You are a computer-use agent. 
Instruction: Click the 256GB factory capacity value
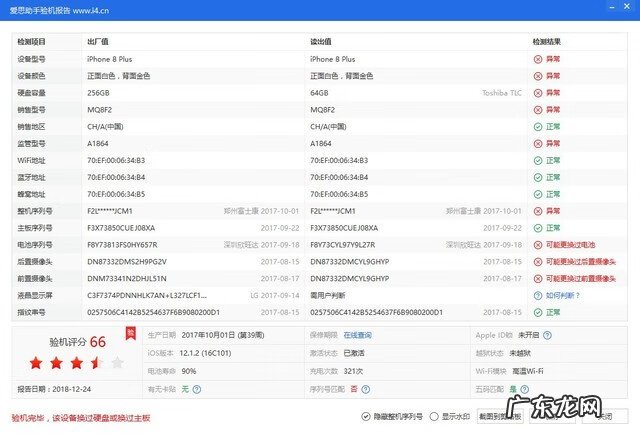tap(98, 93)
